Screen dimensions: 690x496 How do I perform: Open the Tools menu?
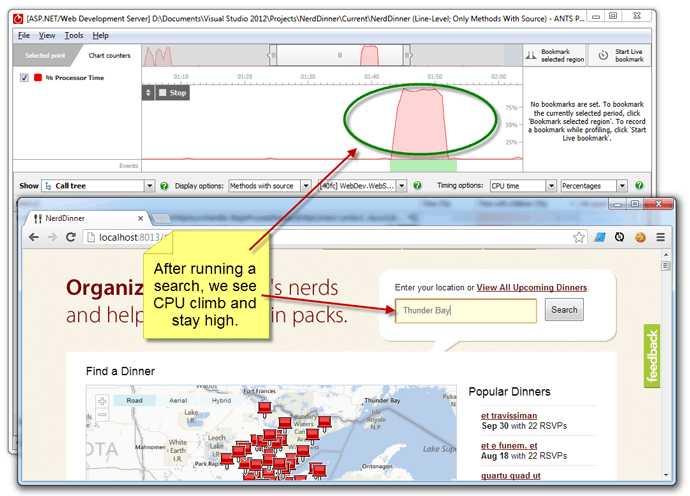point(74,35)
